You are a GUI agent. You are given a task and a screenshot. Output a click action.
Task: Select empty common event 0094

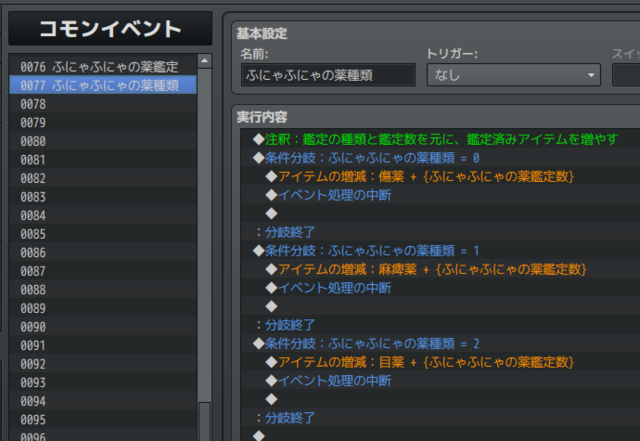click(103, 401)
